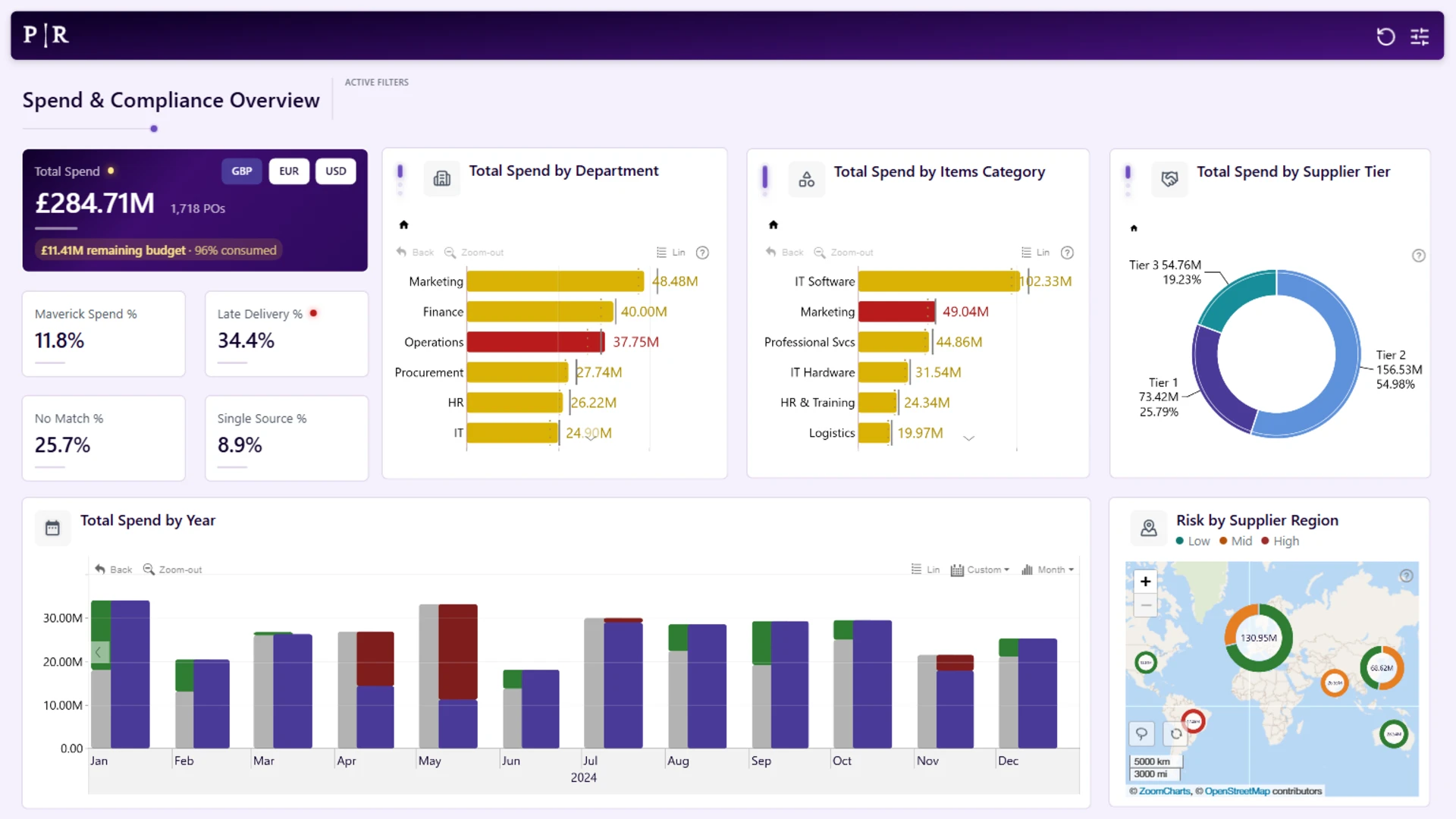Open the help icon in the Supplier Tier chart
Screen dimensions: 1456x819
point(1419,256)
